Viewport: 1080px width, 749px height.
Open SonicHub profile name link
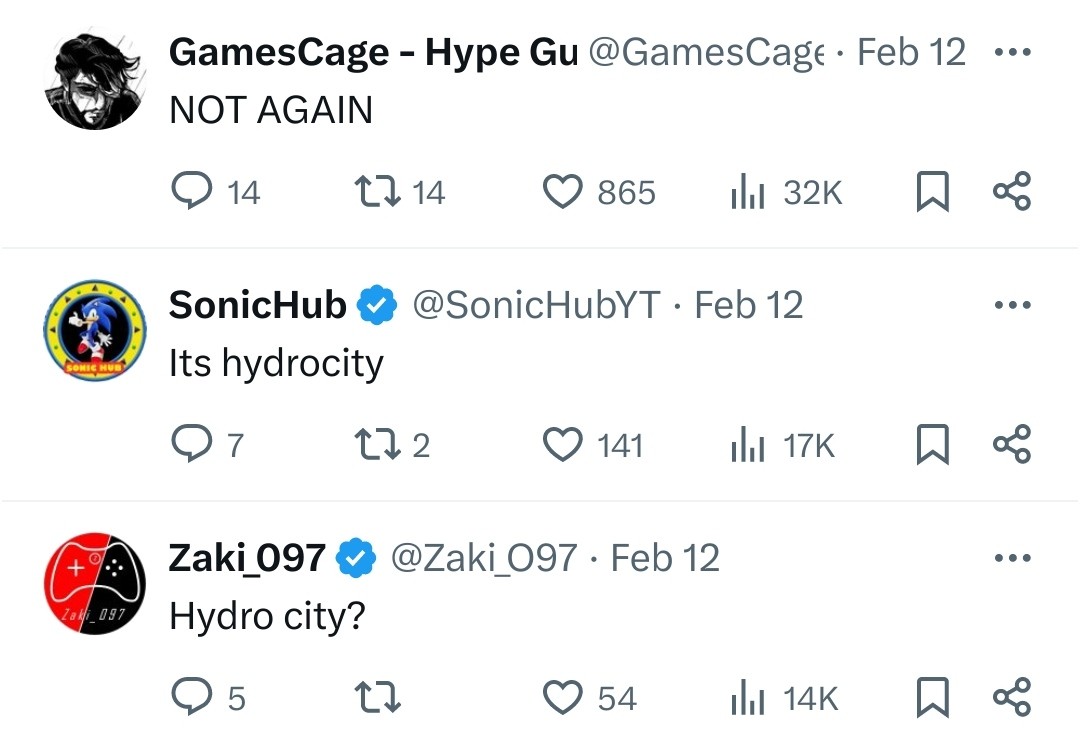click(257, 305)
